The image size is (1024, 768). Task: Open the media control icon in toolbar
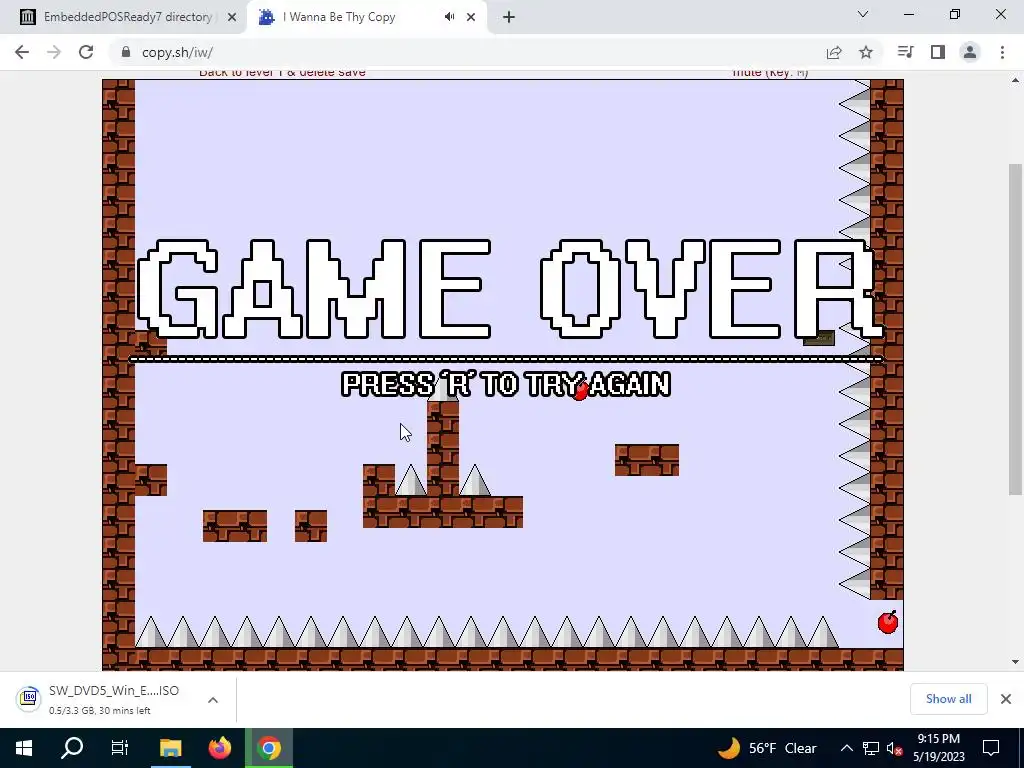click(x=906, y=52)
